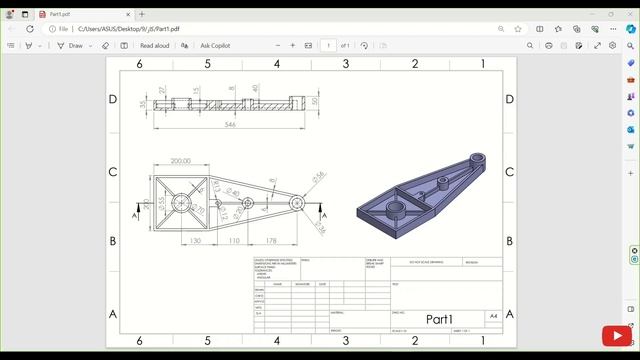Select the Draw tool
The width and height of the screenshot is (640, 360).
click(x=70, y=46)
